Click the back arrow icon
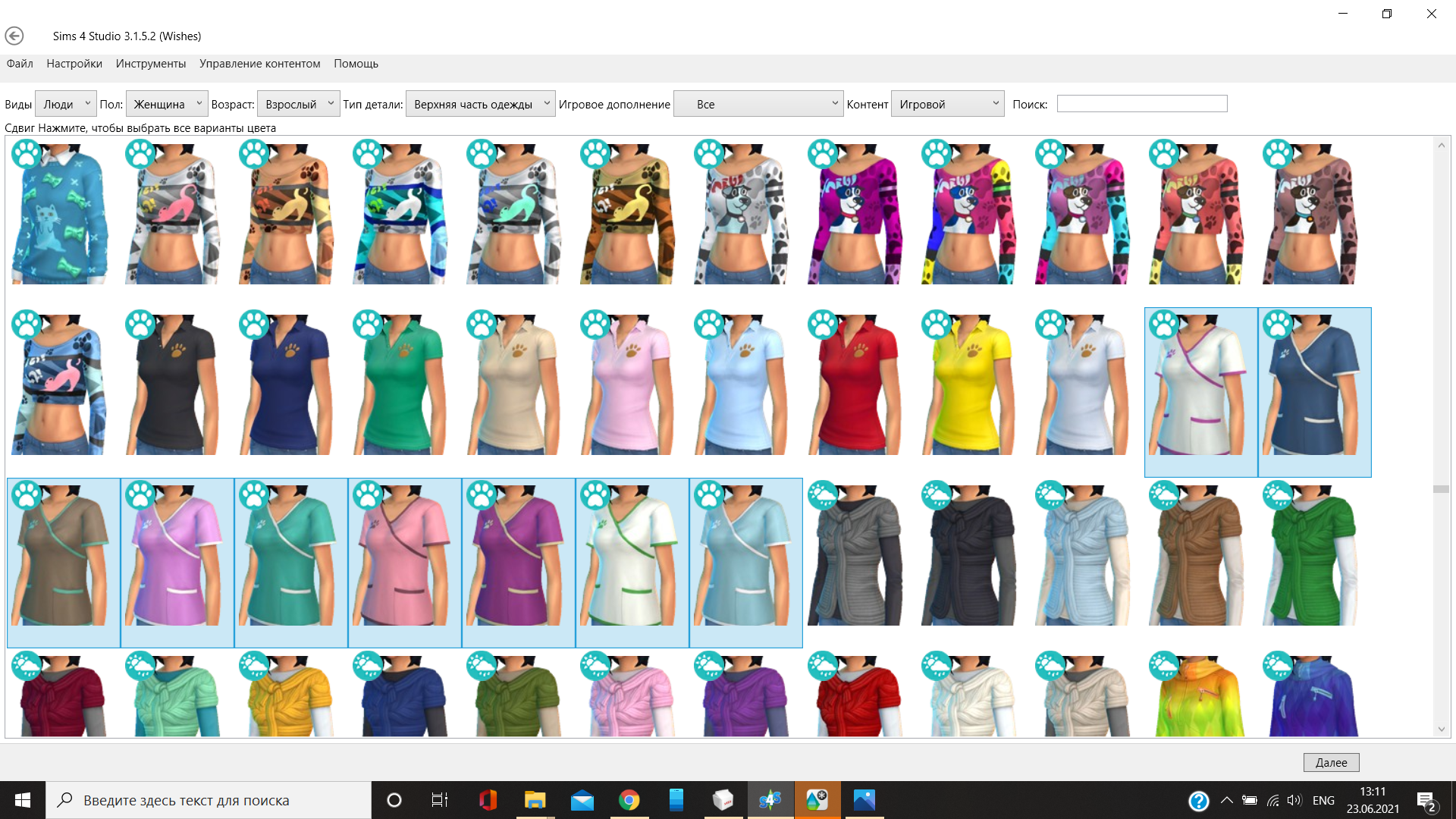Viewport: 1456px width, 819px height. click(x=14, y=36)
